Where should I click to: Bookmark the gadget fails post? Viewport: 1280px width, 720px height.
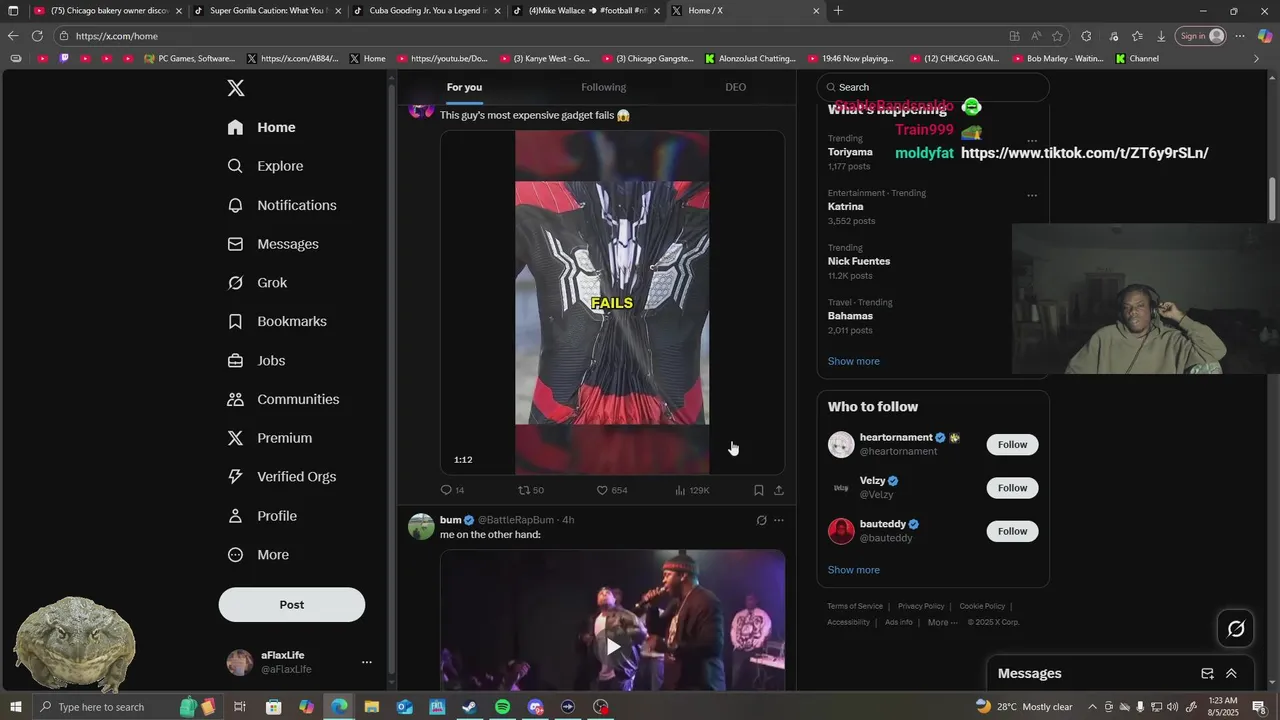758,490
